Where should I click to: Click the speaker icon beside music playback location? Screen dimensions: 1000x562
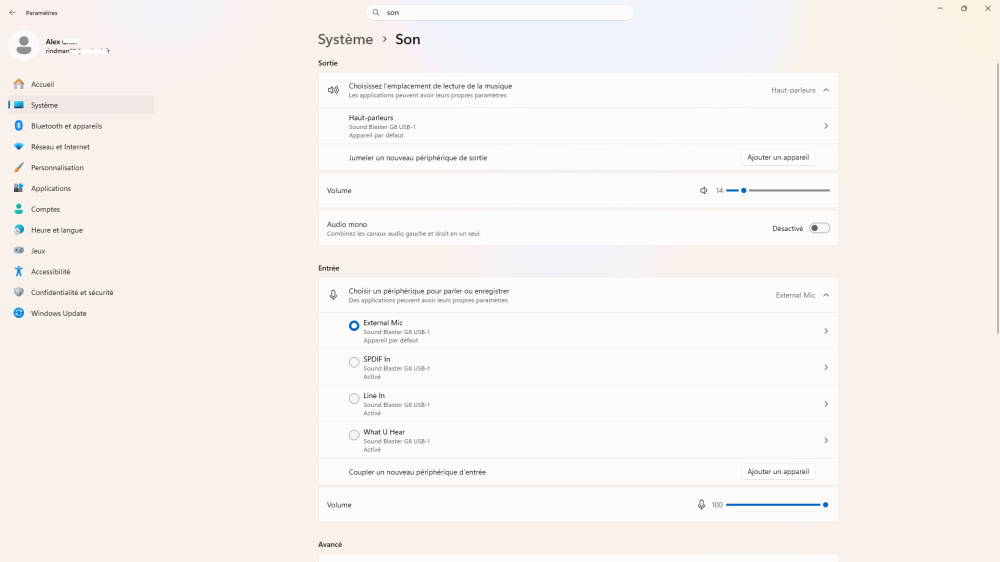pos(333,90)
